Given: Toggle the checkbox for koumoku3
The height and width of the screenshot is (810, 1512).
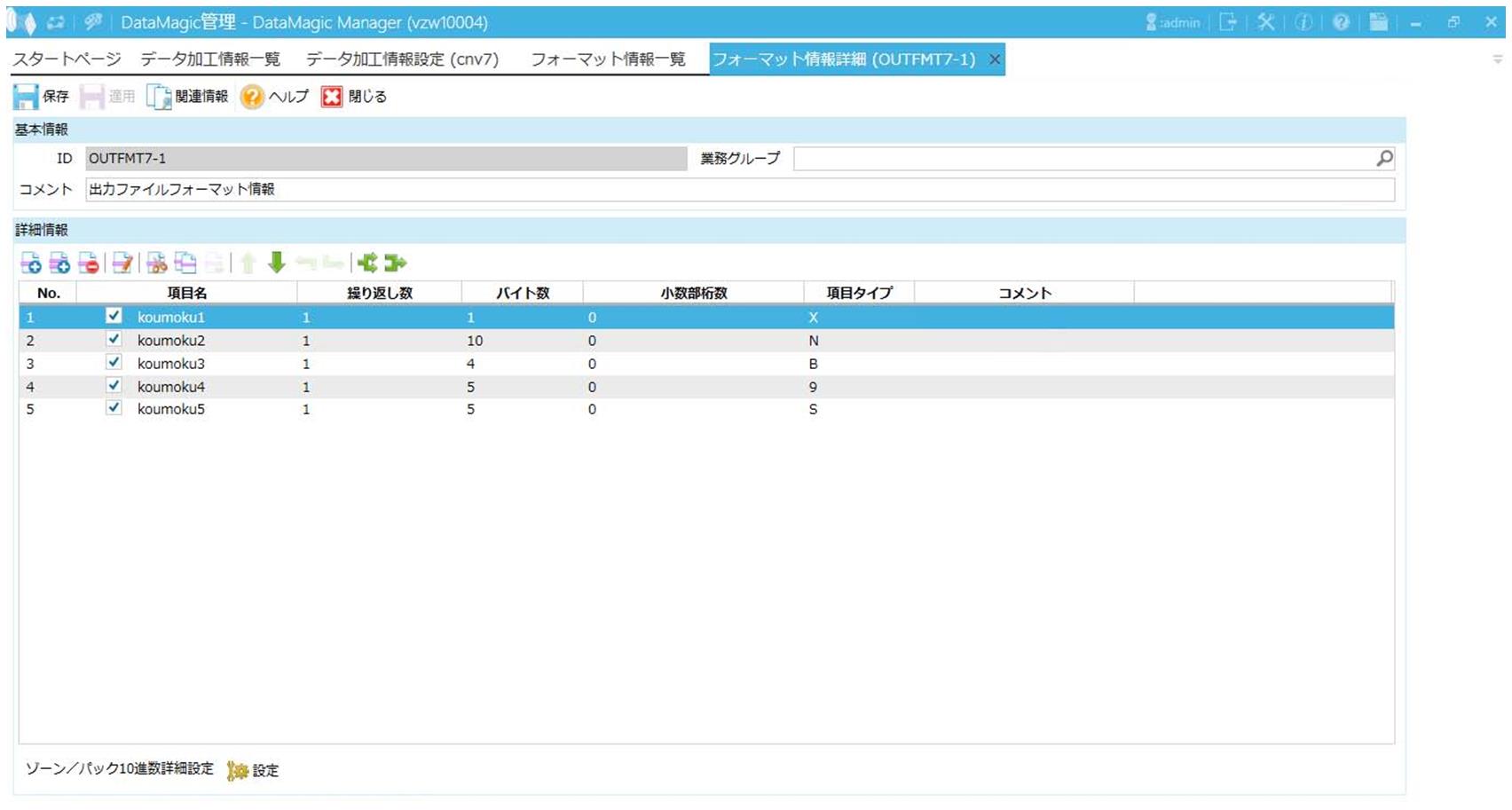Looking at the screenshot, I should (x=114, y=363).
